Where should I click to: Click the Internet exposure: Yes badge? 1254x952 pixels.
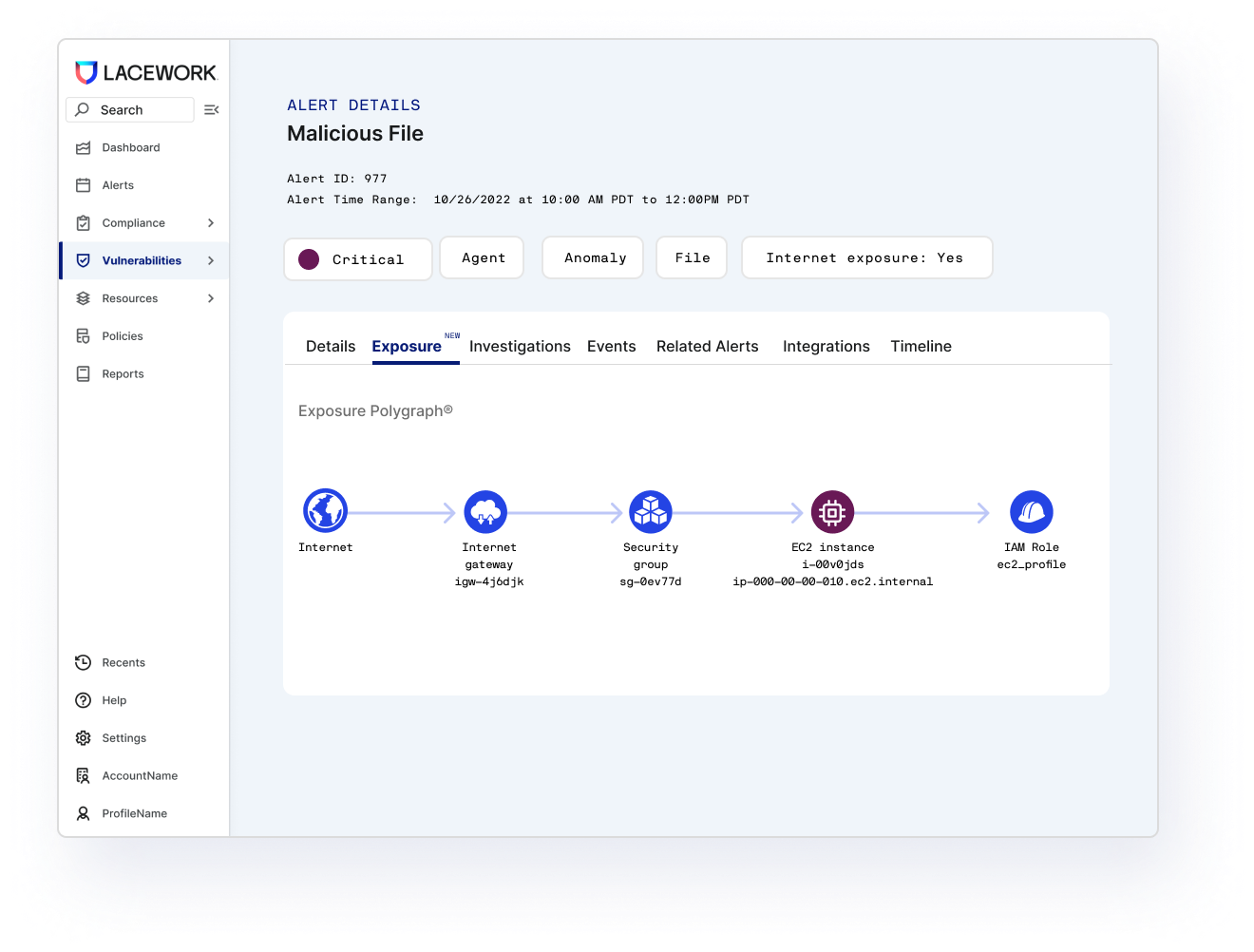866,257
